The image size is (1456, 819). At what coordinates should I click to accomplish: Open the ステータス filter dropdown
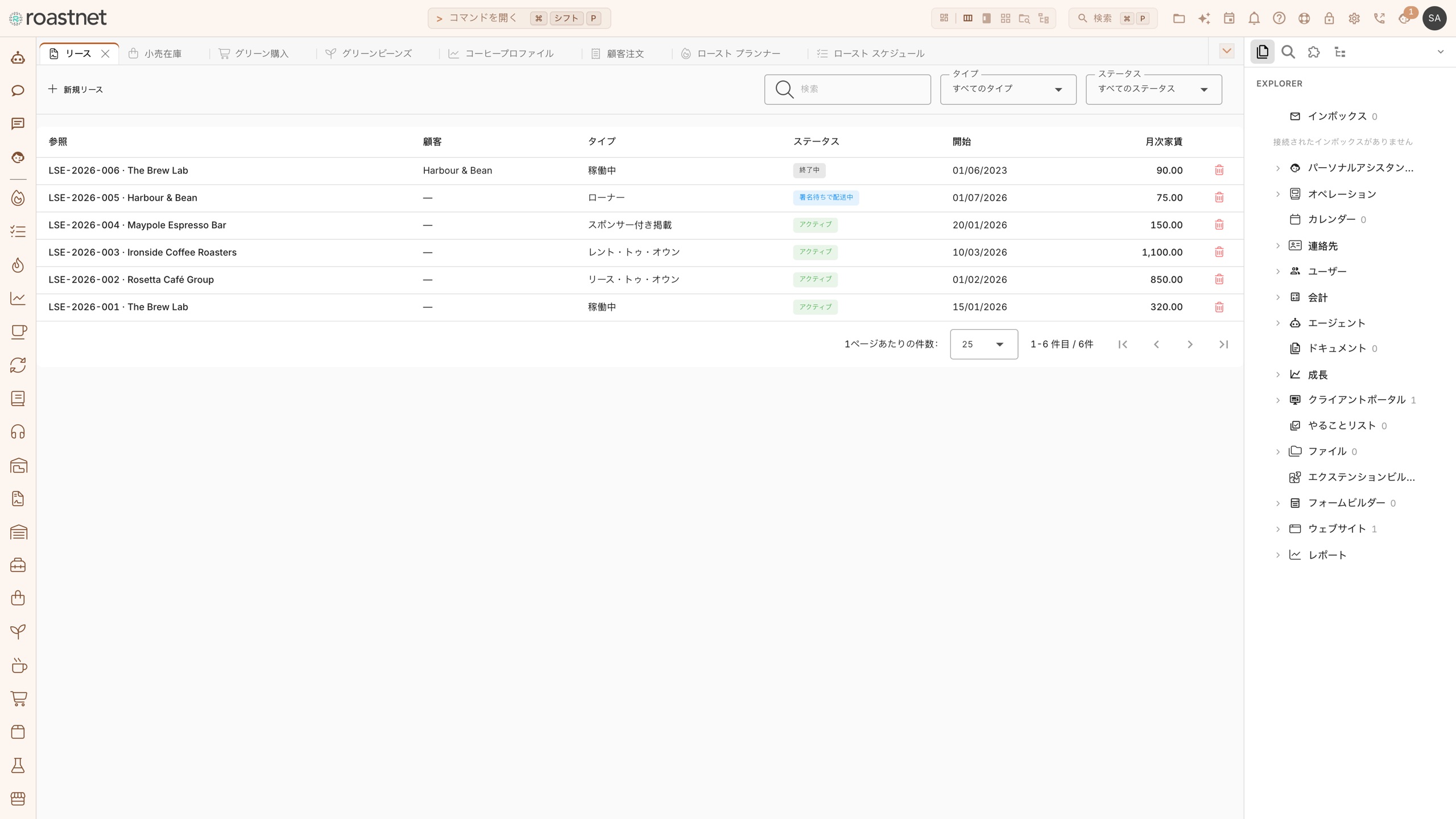tap(1153, 89)
